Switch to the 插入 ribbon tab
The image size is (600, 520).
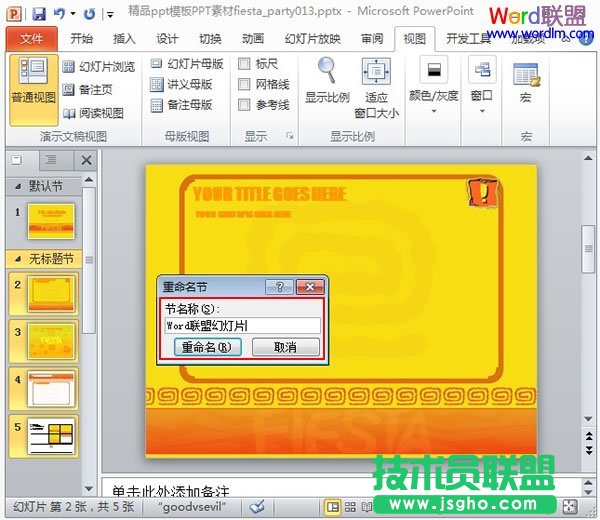click(124, 39)
